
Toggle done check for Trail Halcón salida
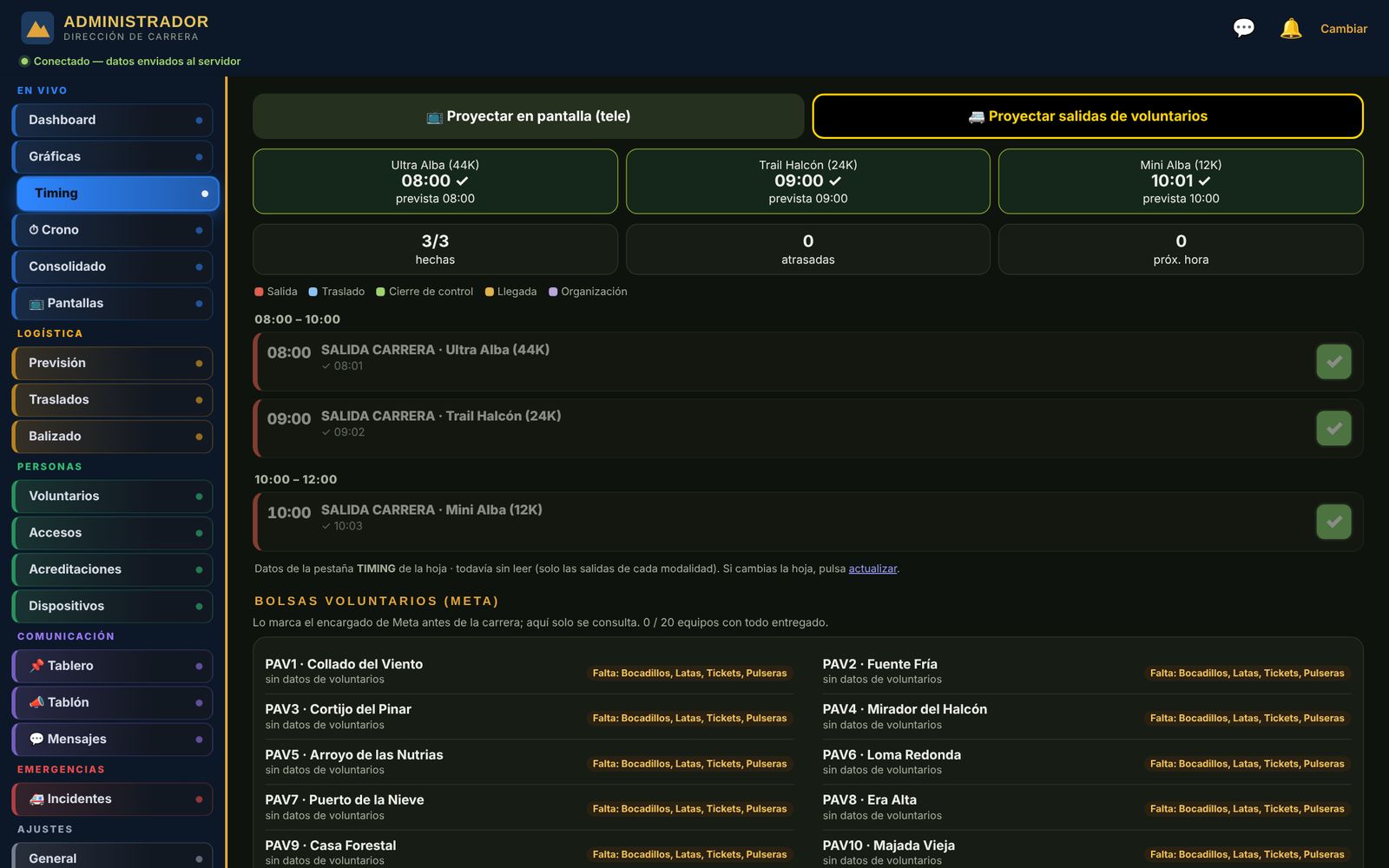pyautogui.click(x=1333, y=428)
